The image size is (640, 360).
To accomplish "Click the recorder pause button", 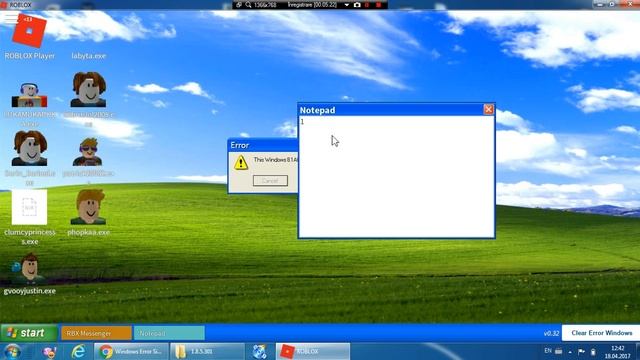I will [x=367, y=5].
